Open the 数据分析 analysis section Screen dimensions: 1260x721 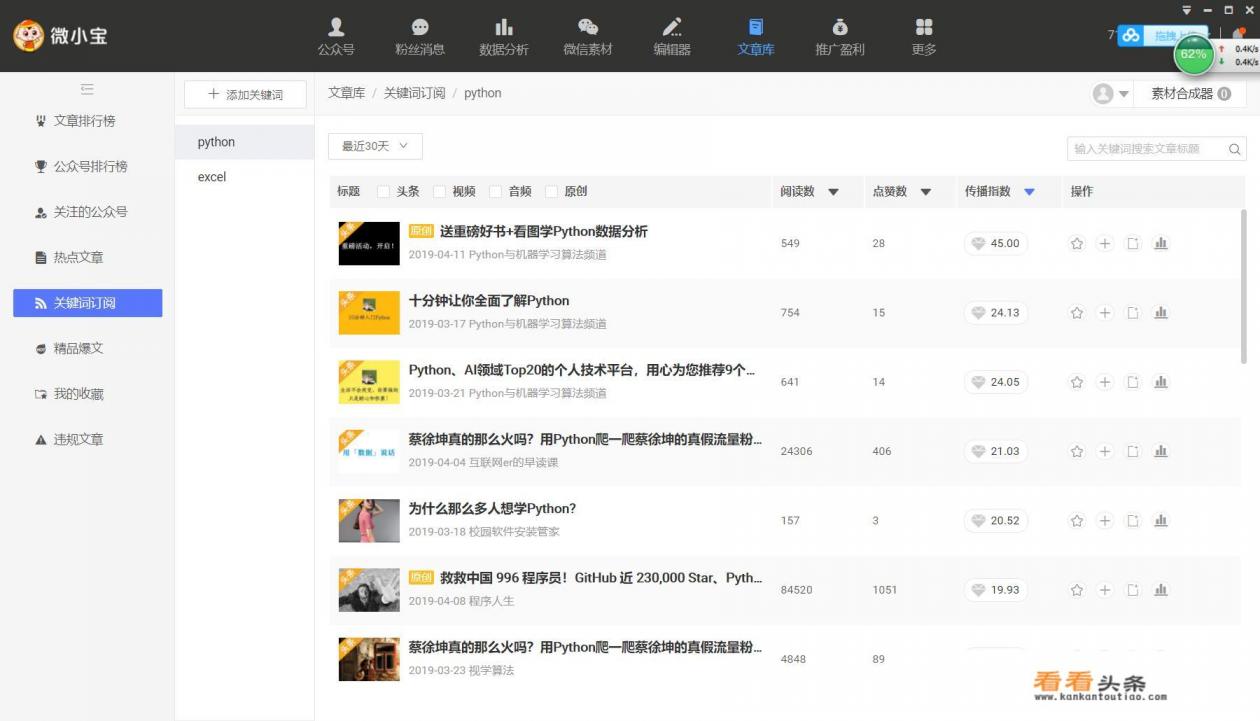(x=504, y=36)
